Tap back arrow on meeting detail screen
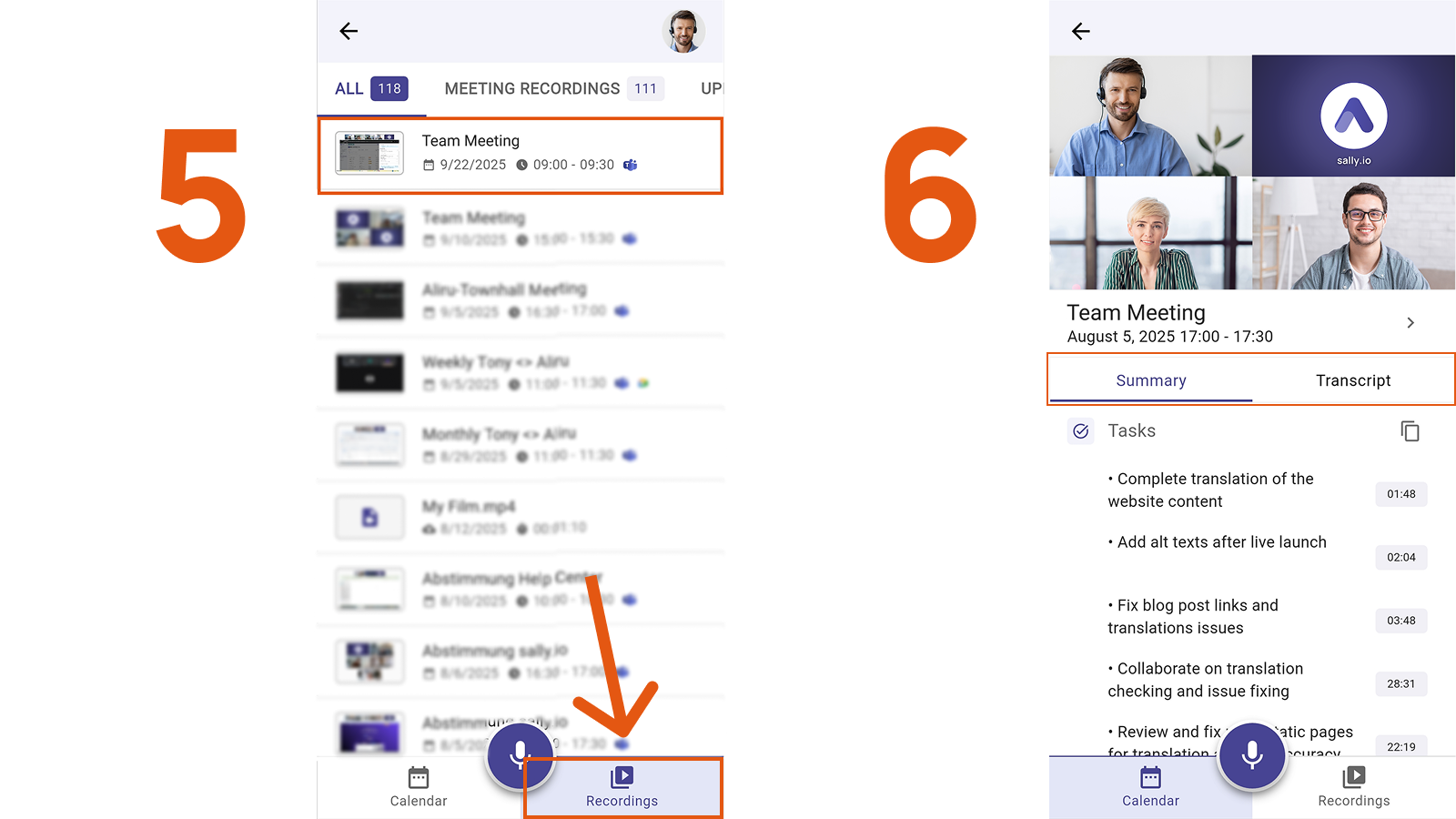The width and height of the screenshot is (1456, 819). tap(1080, 31)
